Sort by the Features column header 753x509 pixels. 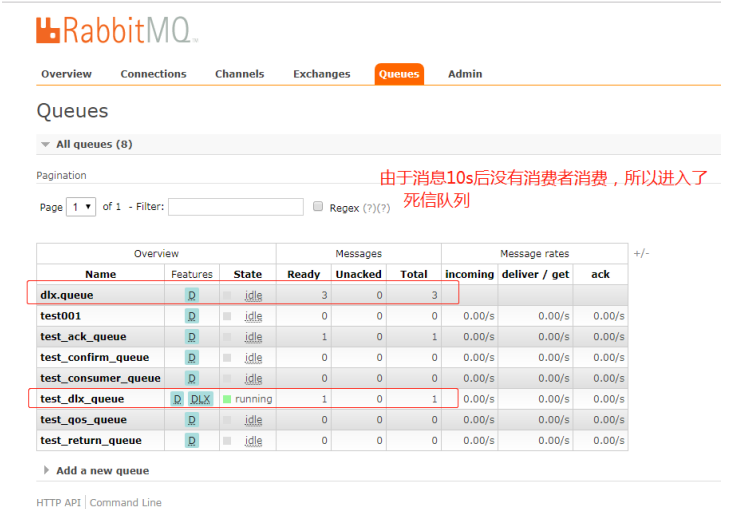click(192, 274)
